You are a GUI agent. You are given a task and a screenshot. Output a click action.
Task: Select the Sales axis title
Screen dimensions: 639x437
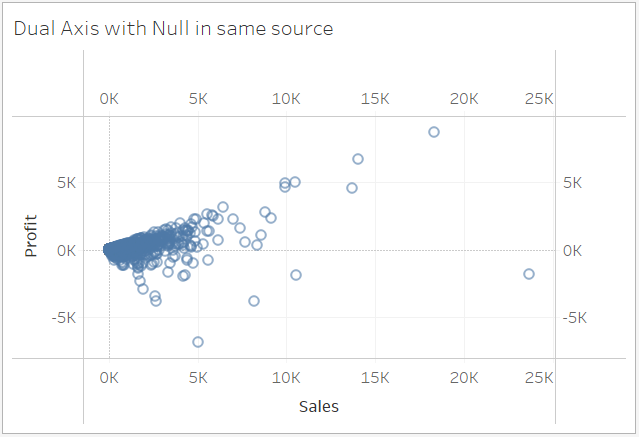[319, 406]
